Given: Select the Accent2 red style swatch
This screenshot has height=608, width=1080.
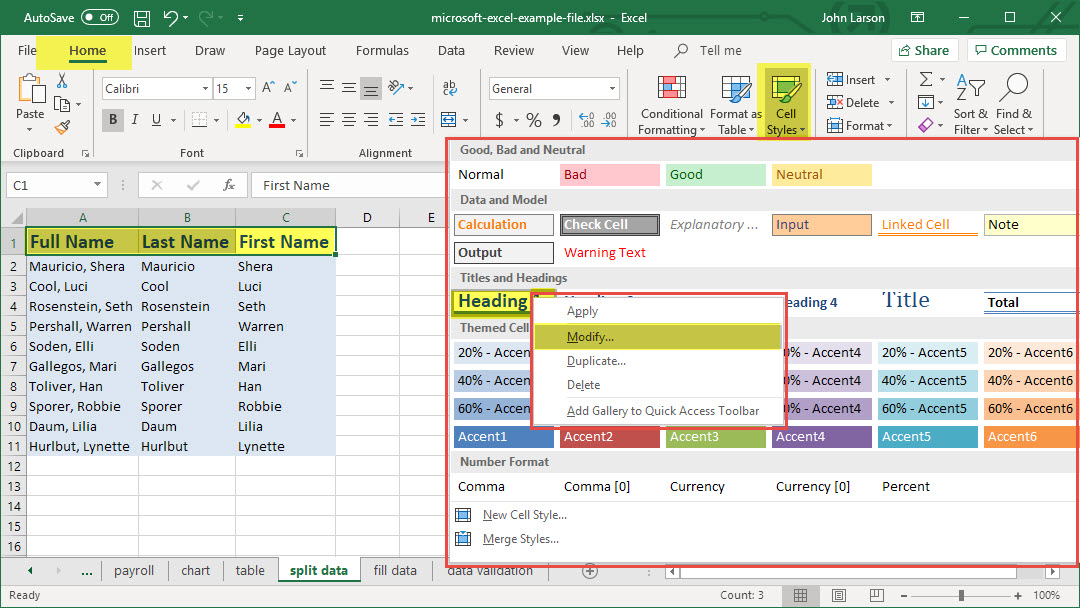Looking at the screenshot, I should point(609,437).
